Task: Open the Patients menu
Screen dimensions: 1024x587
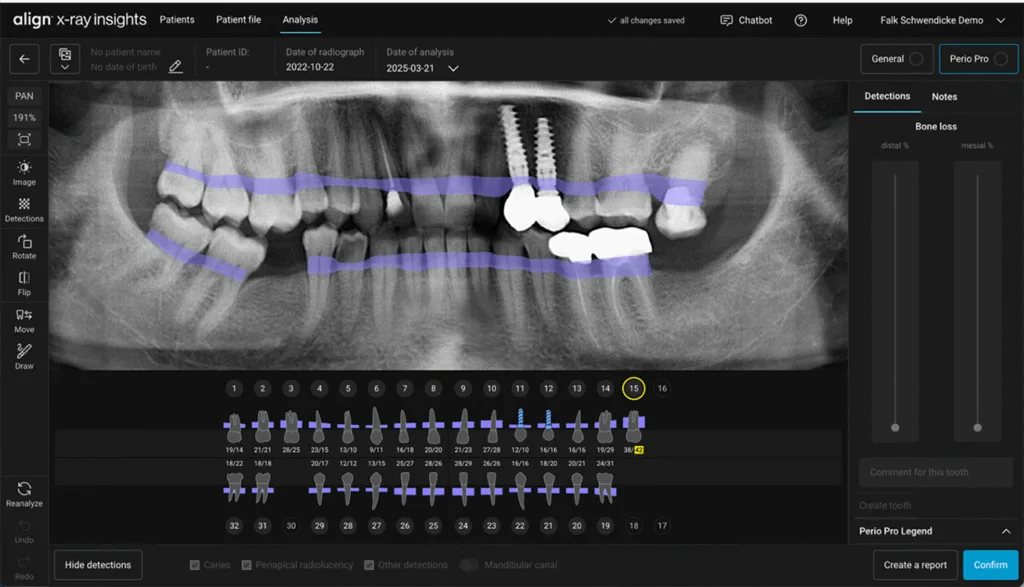Action: pos(177,19)
